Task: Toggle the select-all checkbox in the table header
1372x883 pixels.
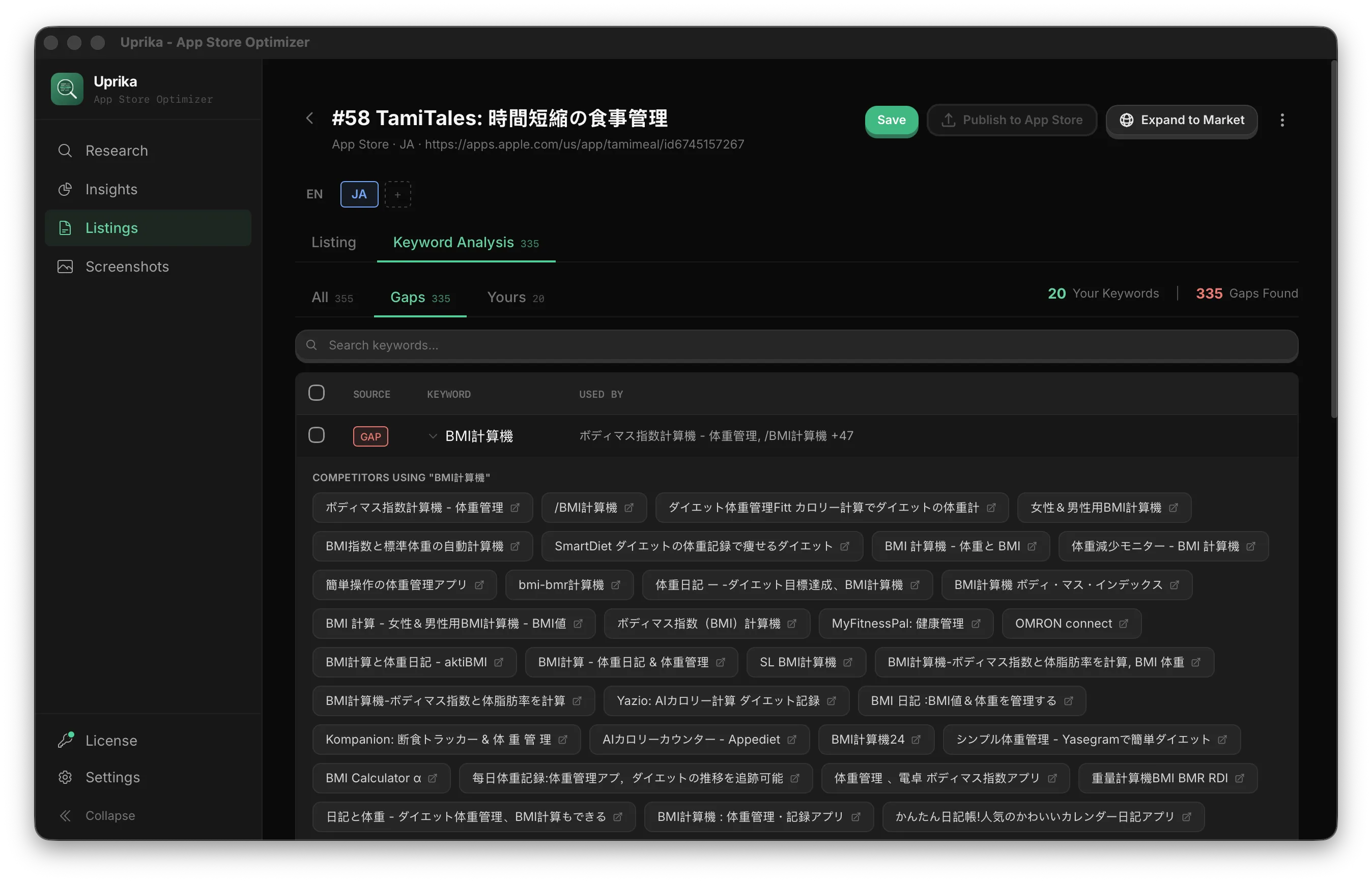Action: (x=317, y=392)
